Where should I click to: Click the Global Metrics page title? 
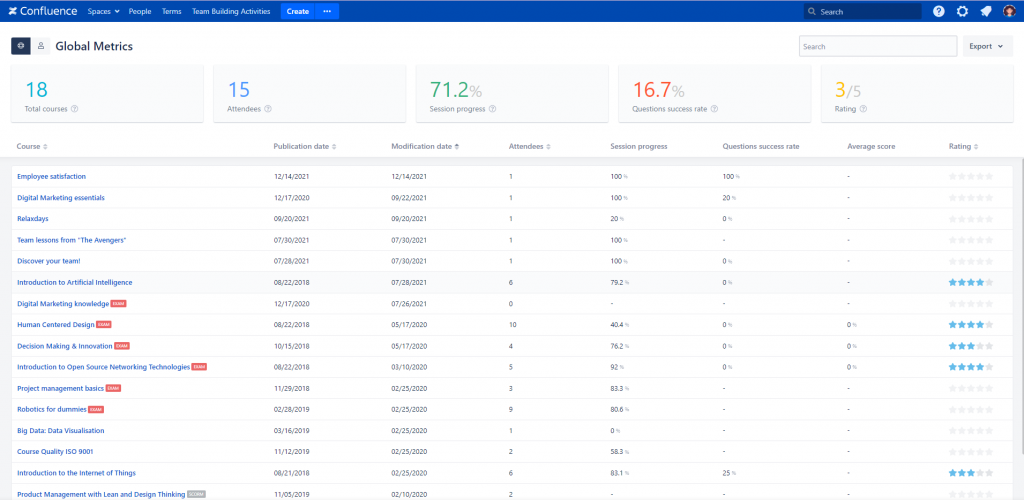(94, 46)
